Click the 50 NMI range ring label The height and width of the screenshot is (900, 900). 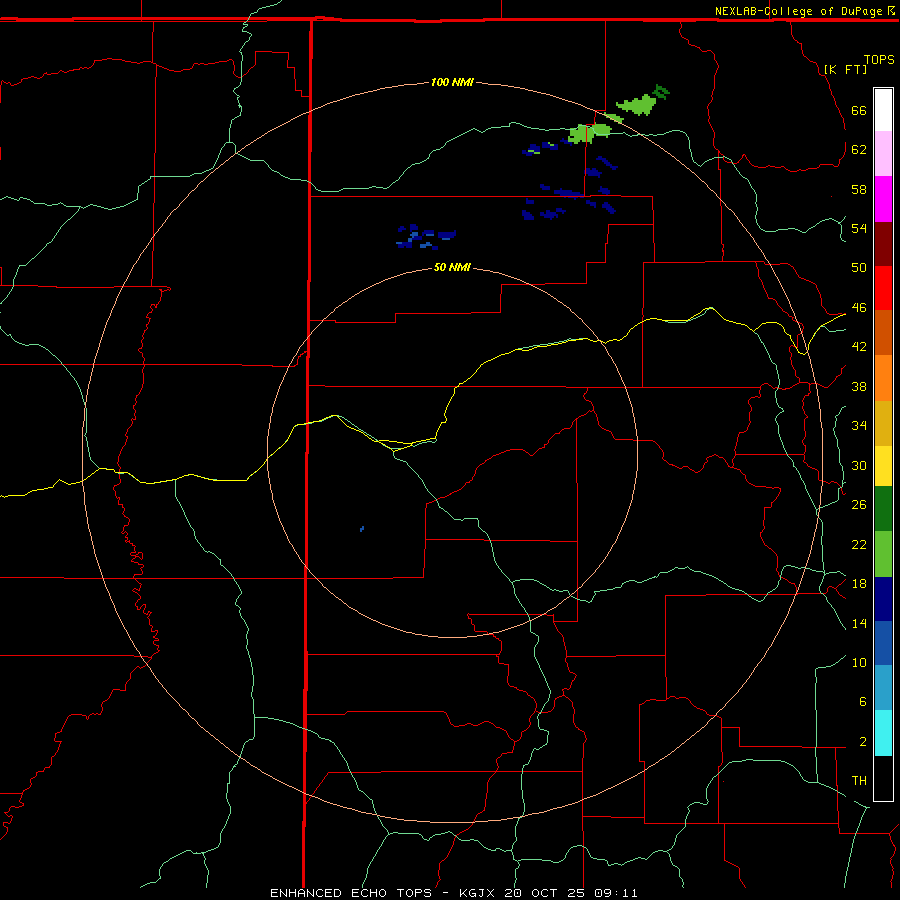click(452, 267)
